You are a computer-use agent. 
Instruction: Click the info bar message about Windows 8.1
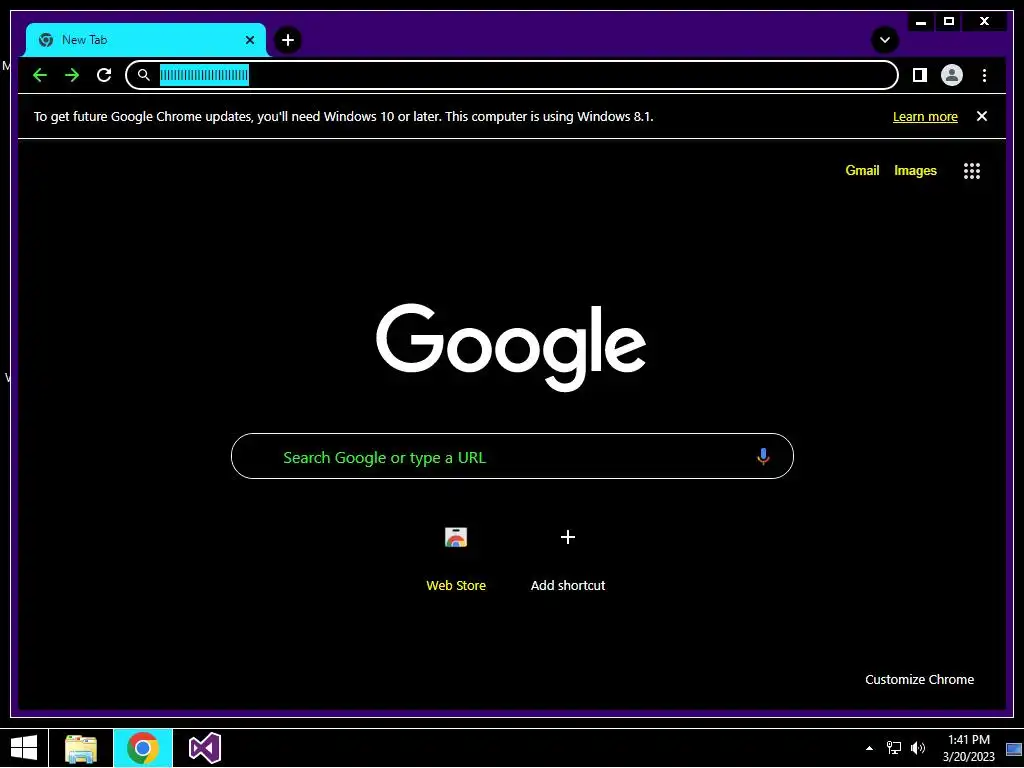click(x=344, y=116)
